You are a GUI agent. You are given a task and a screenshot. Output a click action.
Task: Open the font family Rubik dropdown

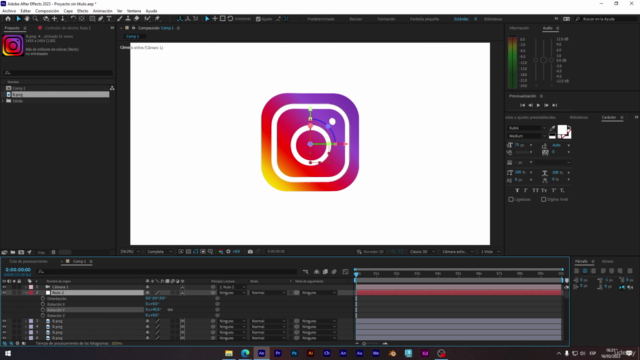click(527, 128)
